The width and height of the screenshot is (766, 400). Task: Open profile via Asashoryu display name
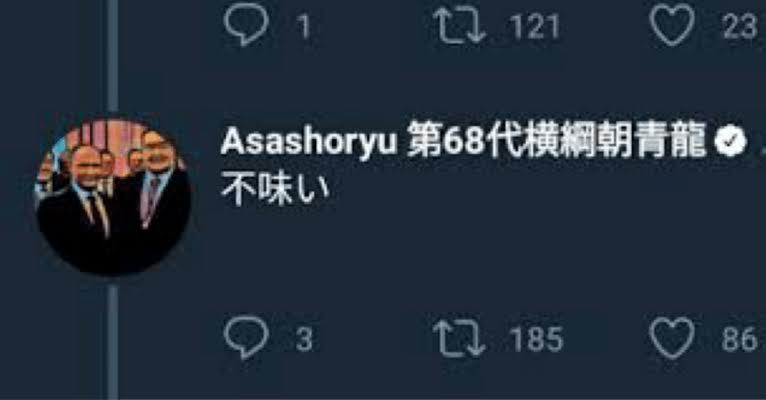(308, 142)
